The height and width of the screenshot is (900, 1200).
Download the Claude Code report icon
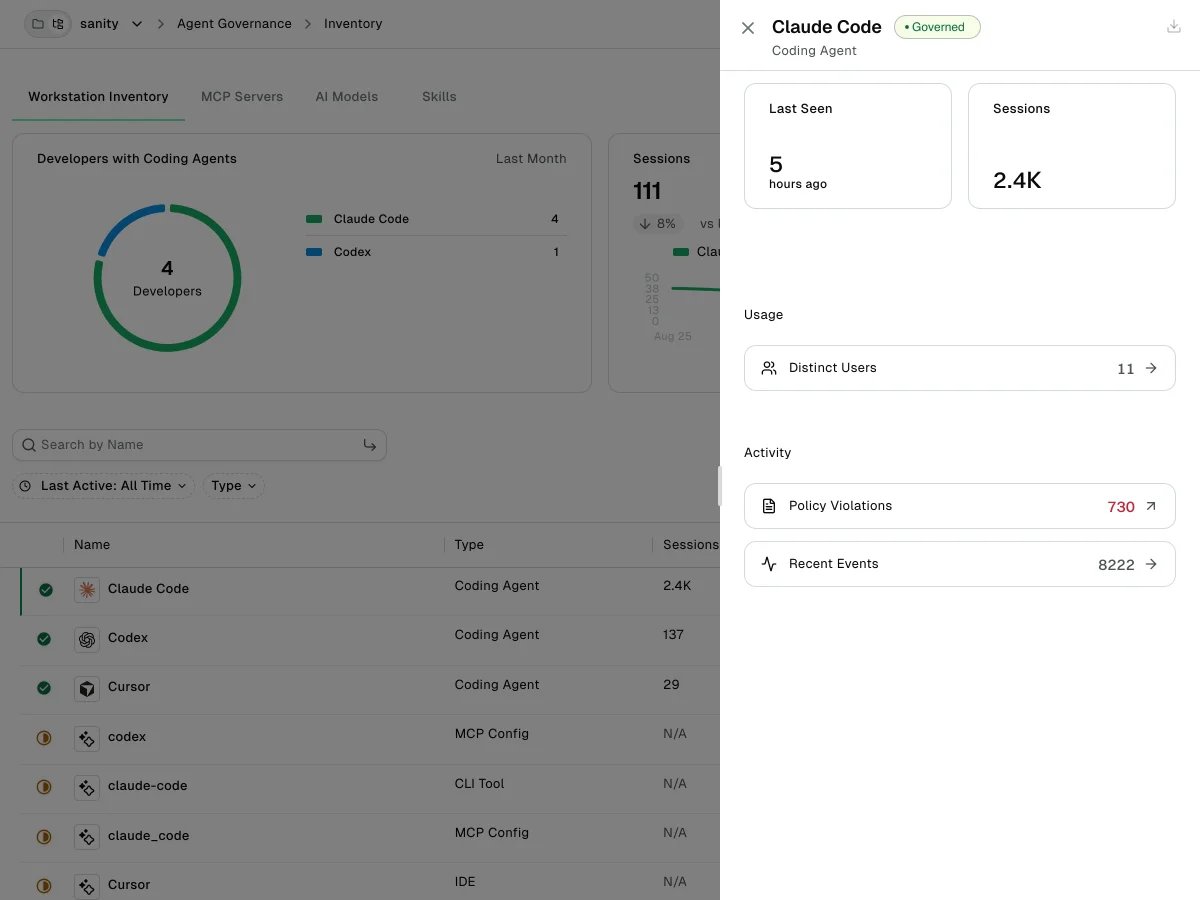coord(1174,27)
